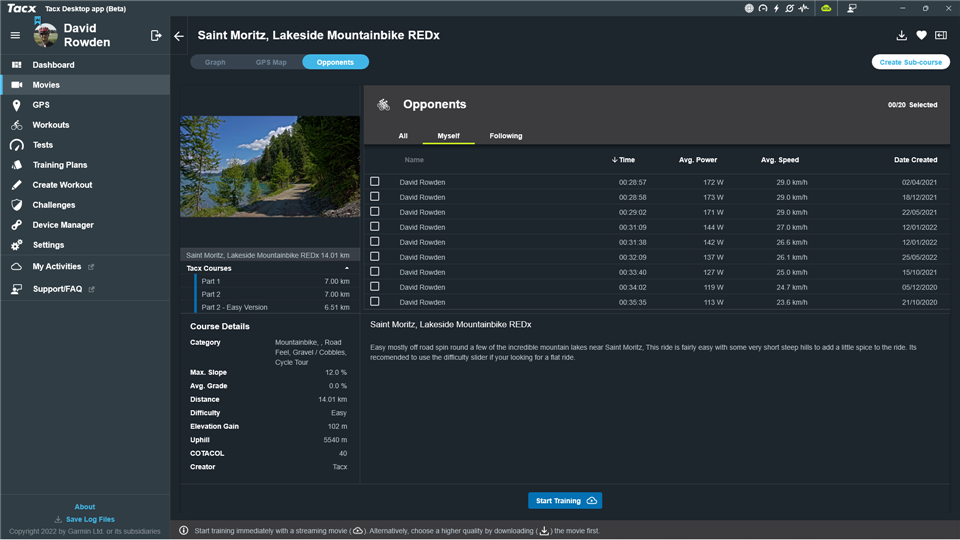
Task: Sort opponents by Avg. Power column
Action: point(698,160)
